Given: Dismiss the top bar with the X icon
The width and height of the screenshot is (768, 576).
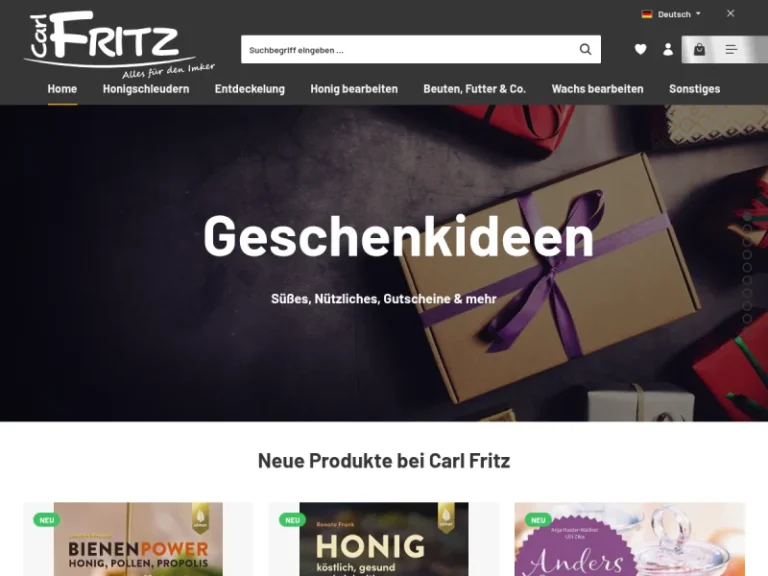Looking at the screenshot, I should point(730,14).
